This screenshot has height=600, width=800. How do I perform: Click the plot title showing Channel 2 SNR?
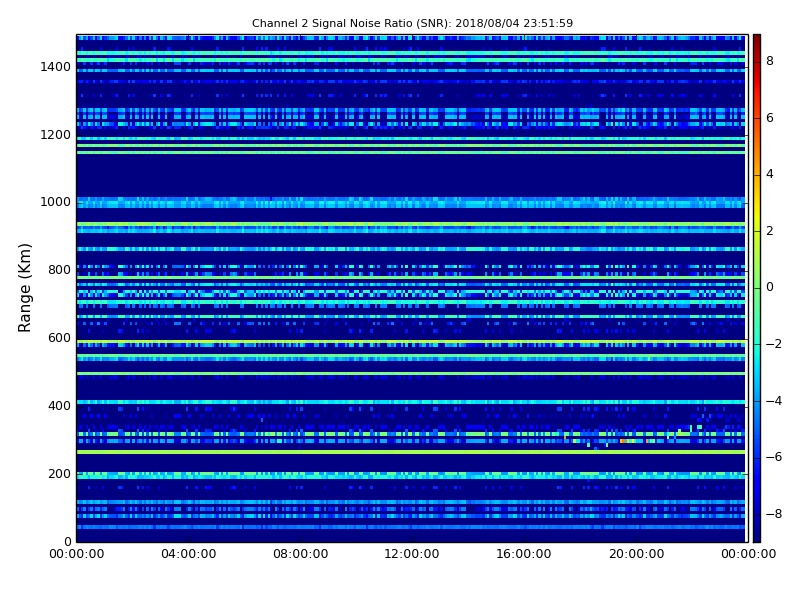(412, 23)
